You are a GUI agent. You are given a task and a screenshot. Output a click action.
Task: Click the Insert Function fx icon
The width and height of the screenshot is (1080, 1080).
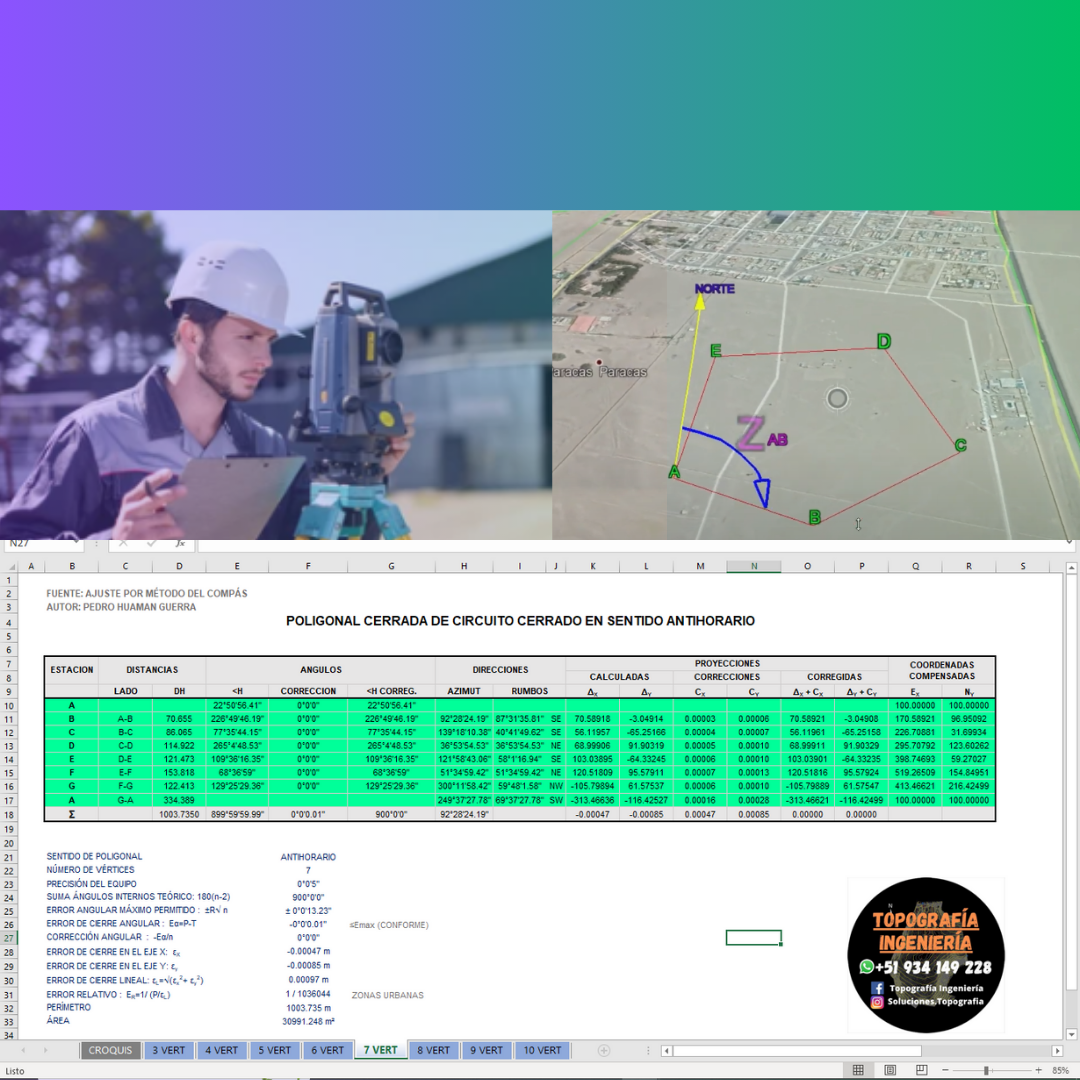click(179, 544)
